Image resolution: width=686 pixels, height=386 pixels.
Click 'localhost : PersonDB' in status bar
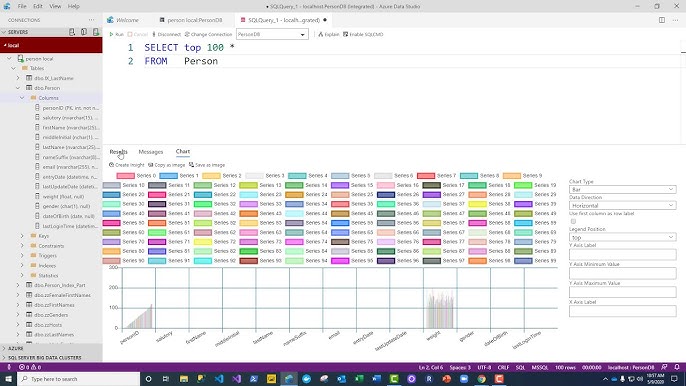[x=631, y=367]
